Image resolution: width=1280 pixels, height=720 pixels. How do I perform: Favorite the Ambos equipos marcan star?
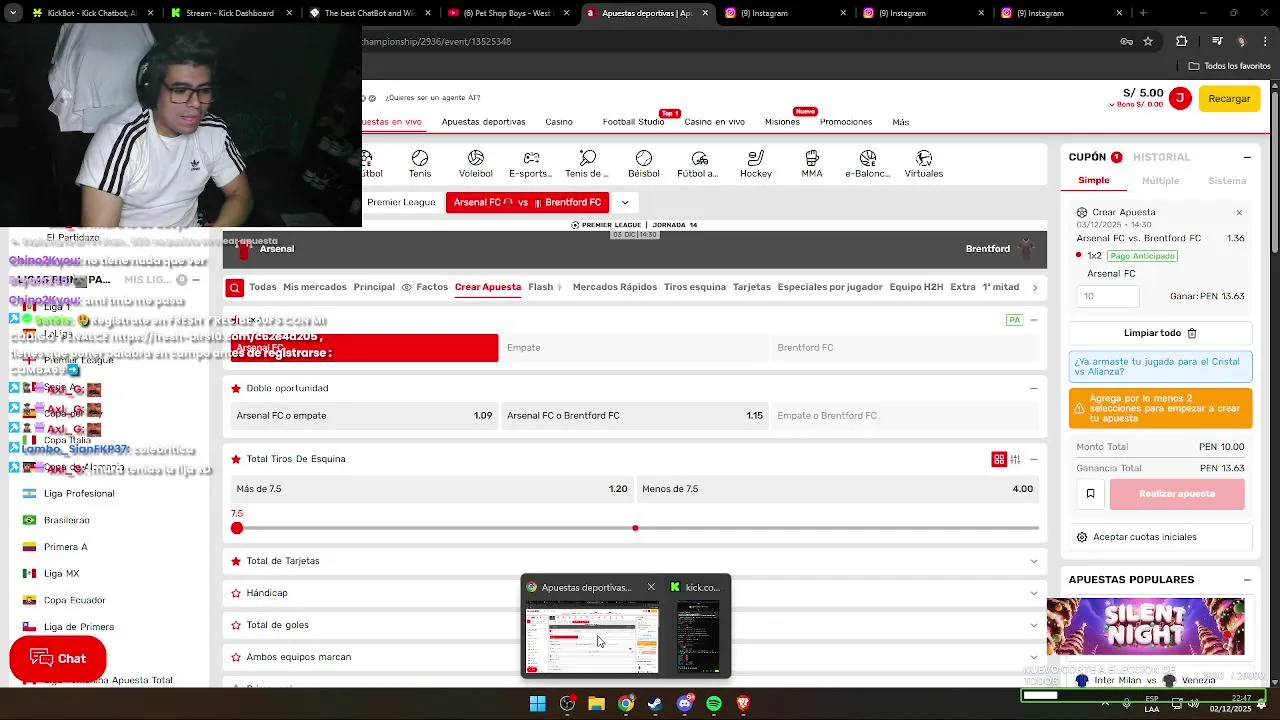236,657
